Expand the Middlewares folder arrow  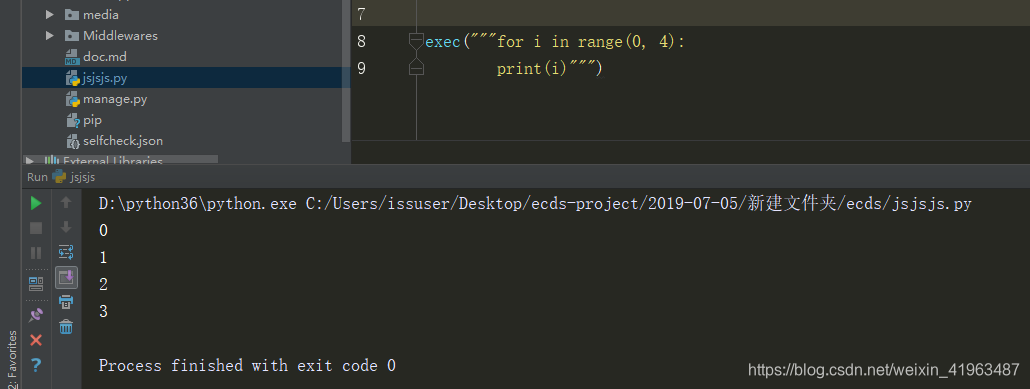tap(50, 35)
